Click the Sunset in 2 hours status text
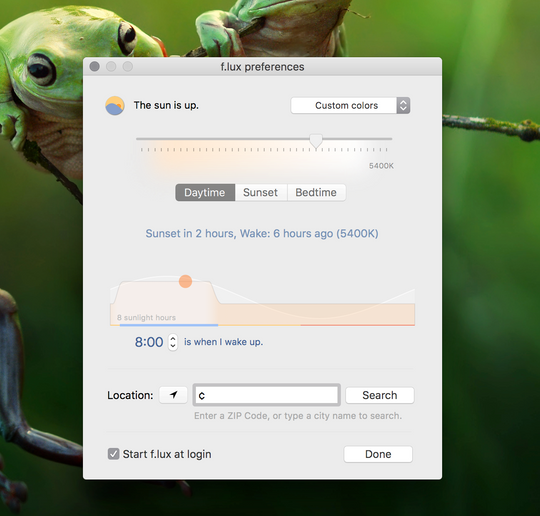This screenshot has height=516, width=540. (x=262, y=234)
